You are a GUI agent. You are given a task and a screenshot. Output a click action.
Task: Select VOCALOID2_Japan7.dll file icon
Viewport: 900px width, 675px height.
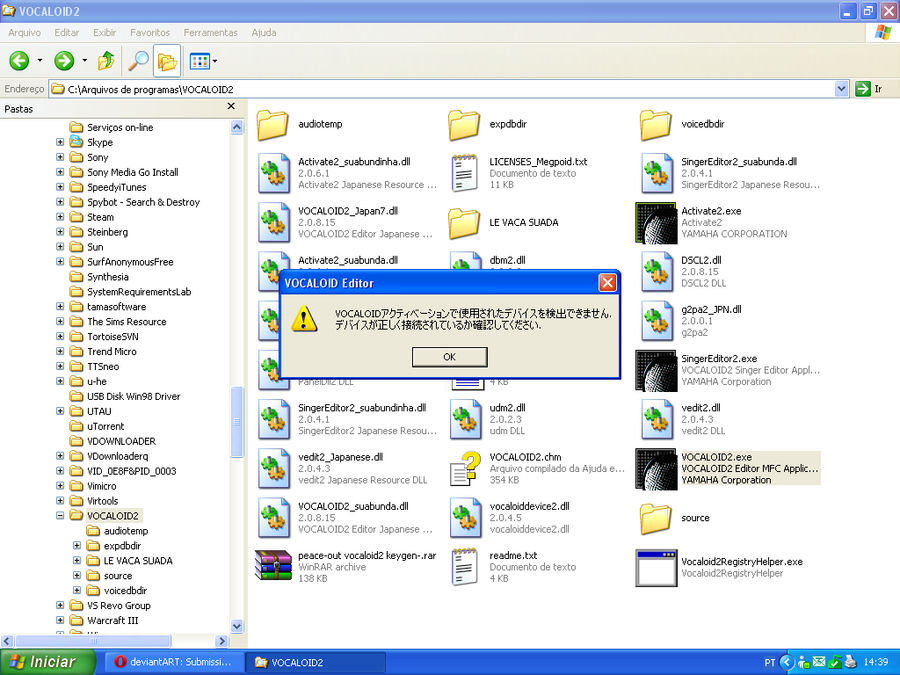(x=273, y=222)
